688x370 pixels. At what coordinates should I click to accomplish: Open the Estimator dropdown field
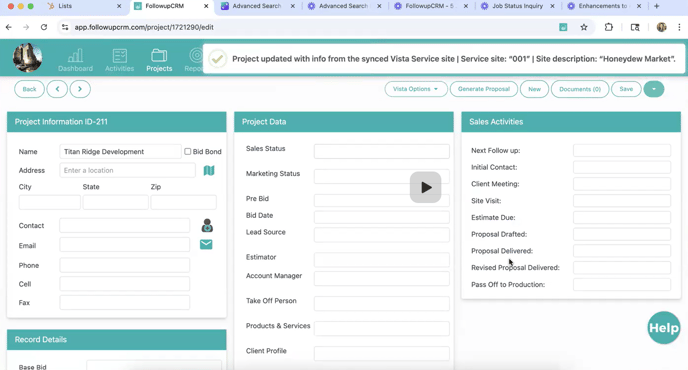point(382,260)
